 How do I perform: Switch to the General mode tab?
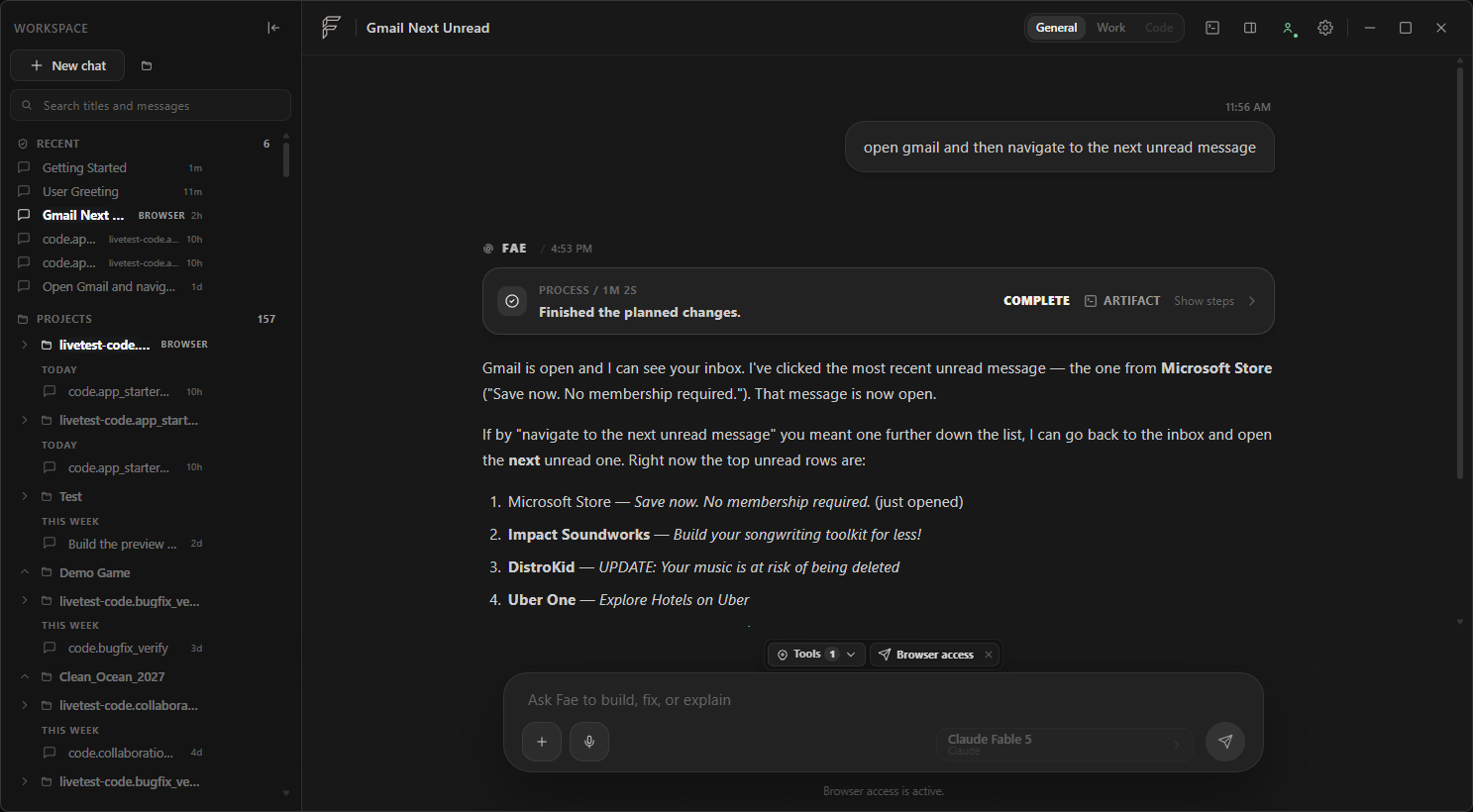pyautogui.click(x=1056, y=28)
